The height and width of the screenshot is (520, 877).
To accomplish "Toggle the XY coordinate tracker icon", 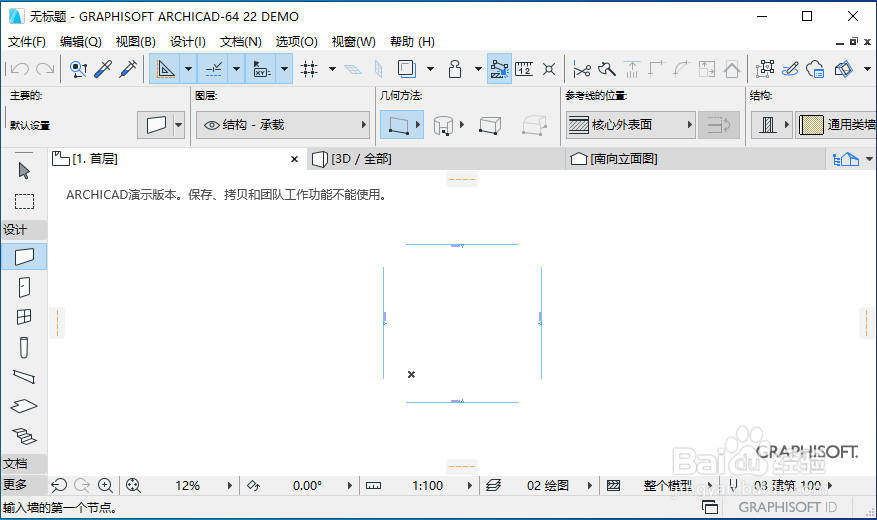I will pyautogui.click(x=261, y=69).
